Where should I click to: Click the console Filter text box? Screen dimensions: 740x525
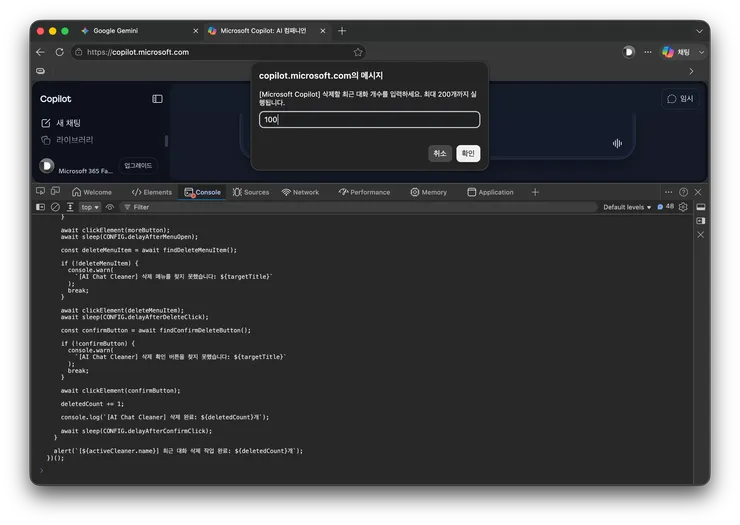359,207
